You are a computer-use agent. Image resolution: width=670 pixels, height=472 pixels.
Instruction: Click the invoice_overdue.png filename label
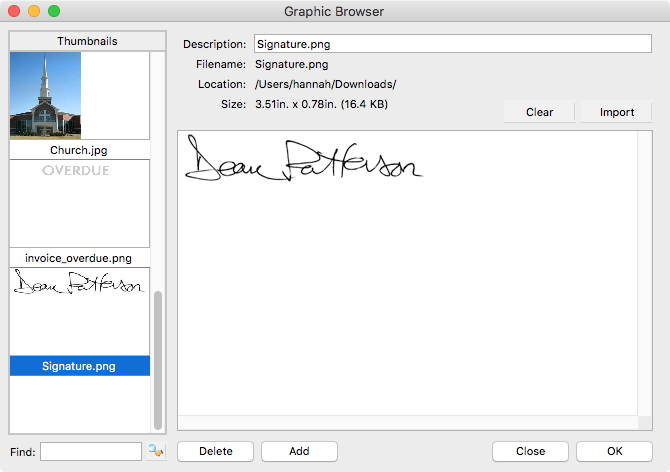pyautogui.click(x=79, y=258)
